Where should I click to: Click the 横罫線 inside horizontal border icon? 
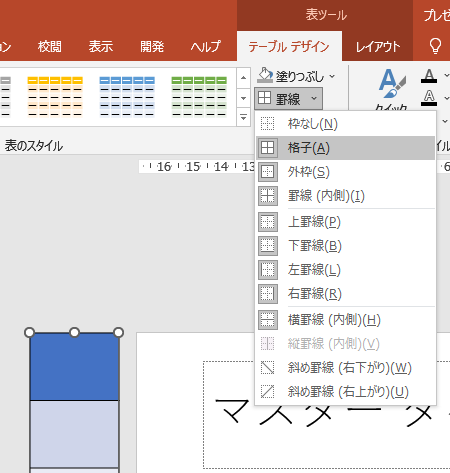coord(268,320)
